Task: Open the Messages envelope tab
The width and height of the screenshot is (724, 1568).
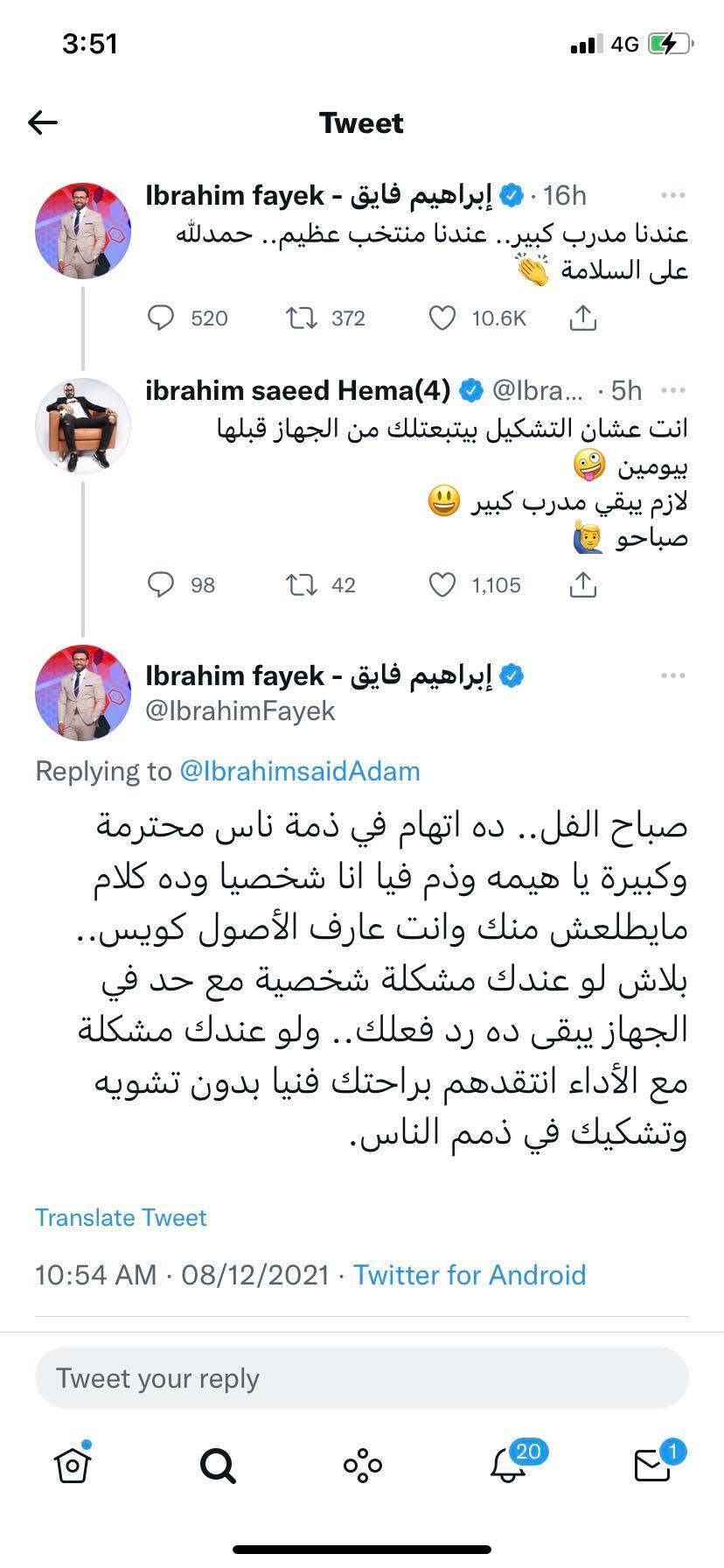Action: click(x=652, y=1464)
